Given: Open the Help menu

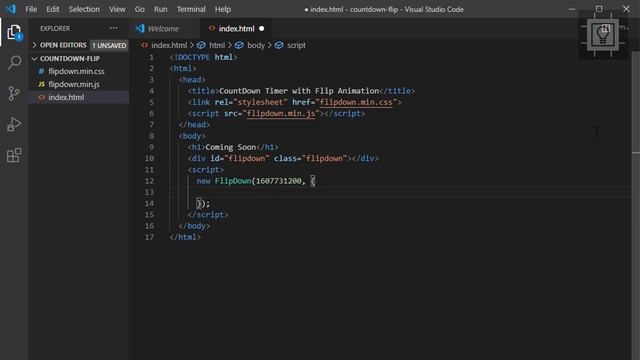Looking at the screenshot, I should coord(223,9).
